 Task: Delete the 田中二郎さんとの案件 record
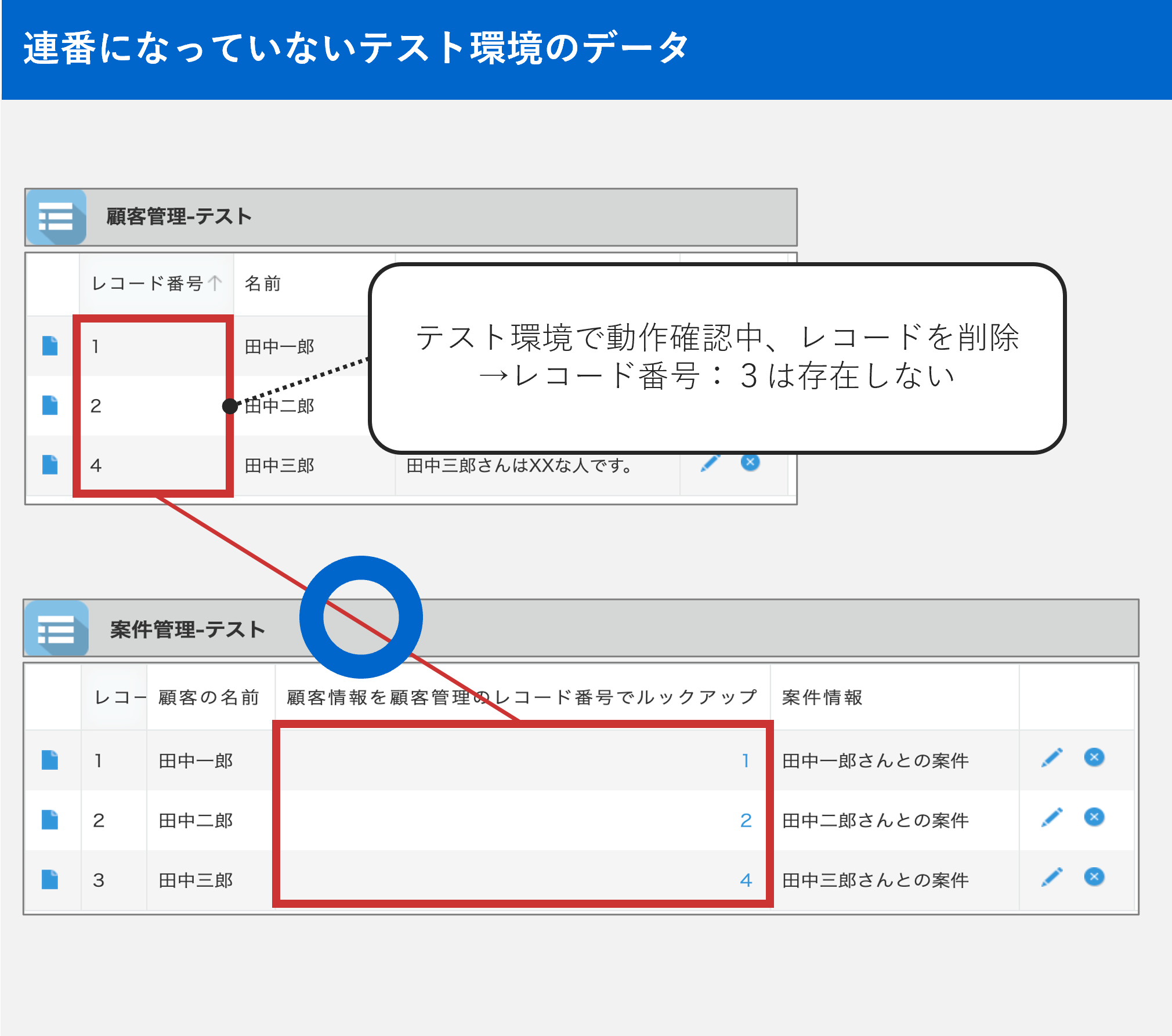click(1094, 817)
